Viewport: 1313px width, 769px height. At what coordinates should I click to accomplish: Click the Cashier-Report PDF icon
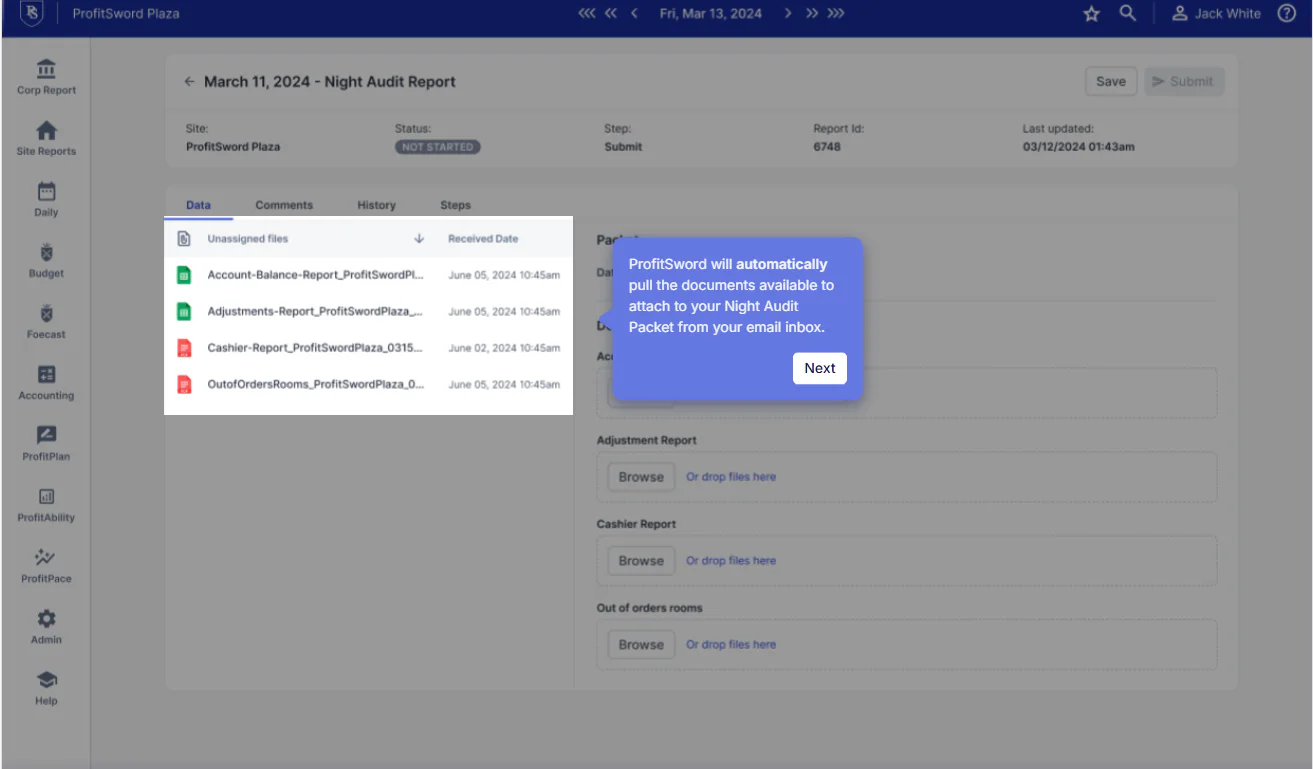[184, 348]
